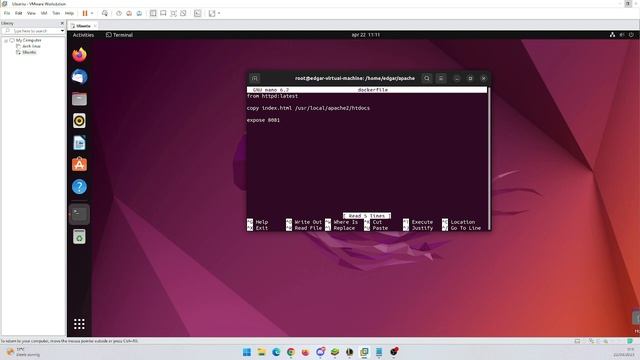Open the Windows Start menu

tap(247, 352)
